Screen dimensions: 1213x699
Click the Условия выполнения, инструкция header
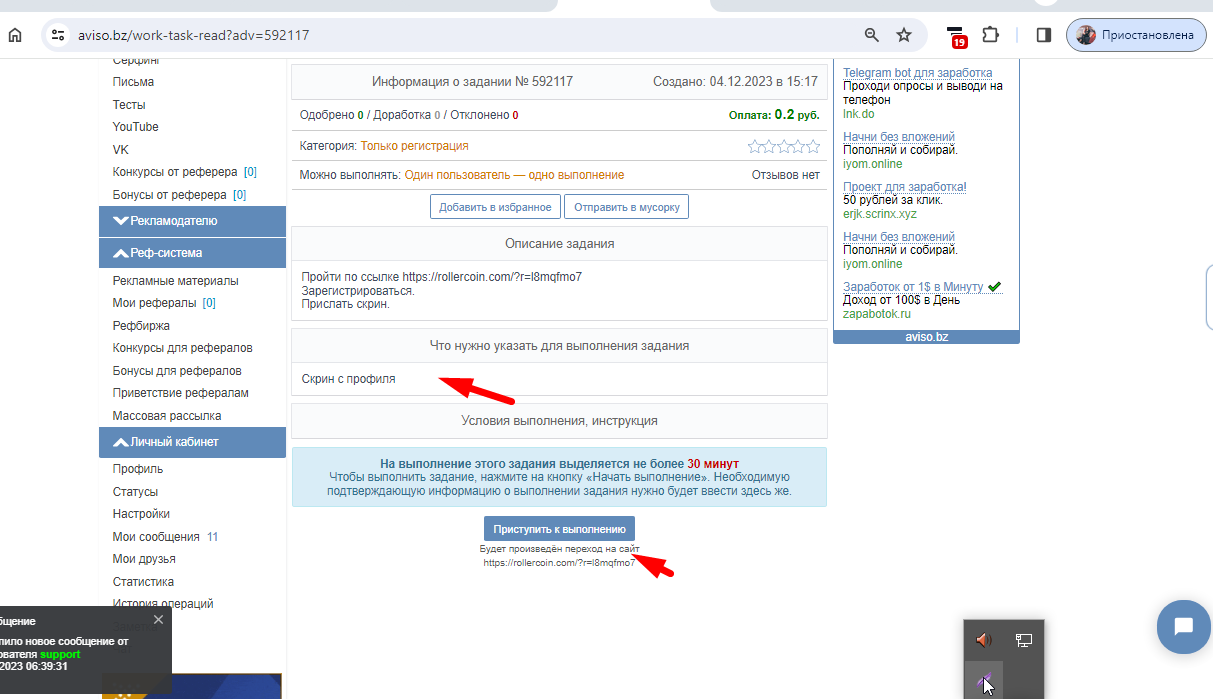559,421
